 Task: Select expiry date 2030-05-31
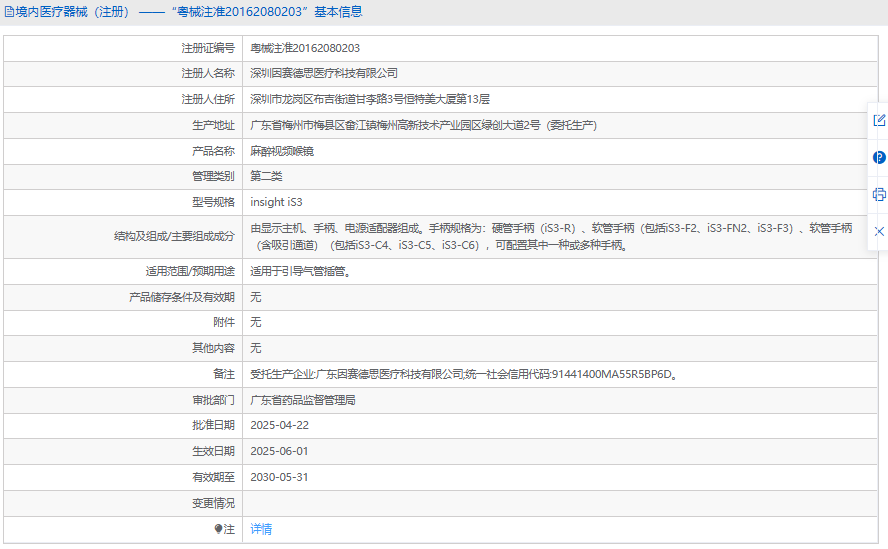pyautogui.click(x=280, y=478)
